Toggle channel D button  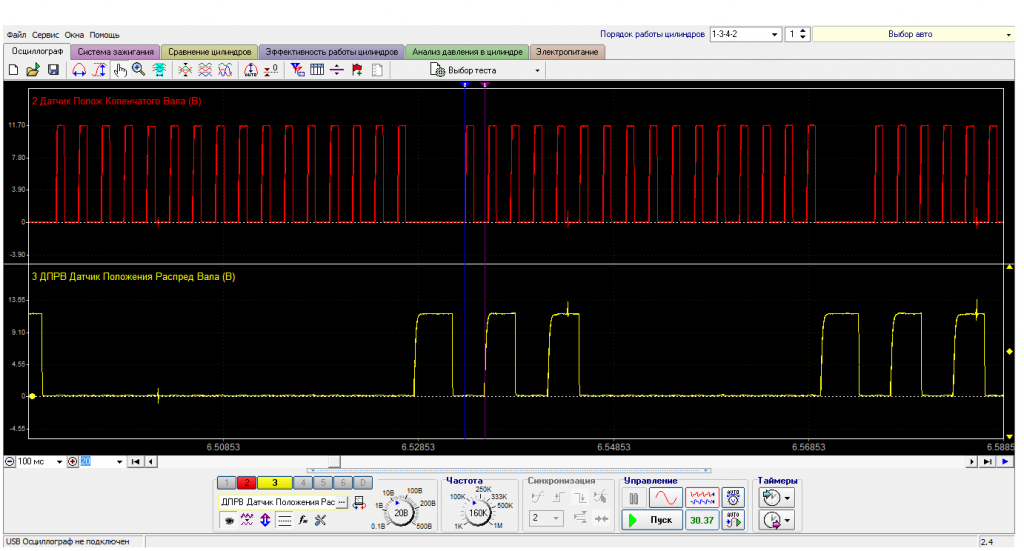click(x=362, y=483)
